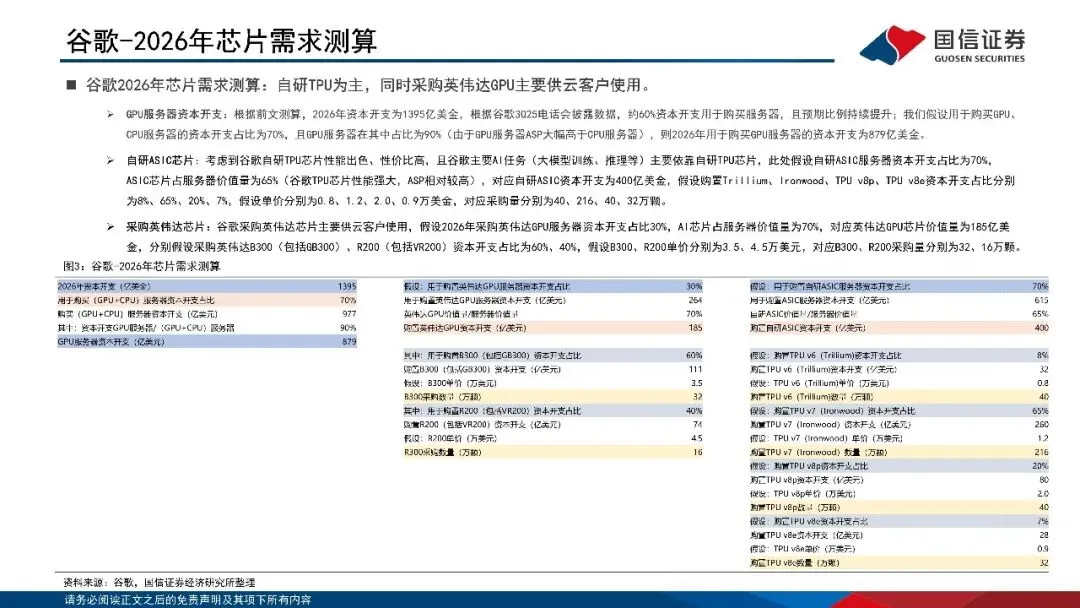Click the slide title 谷歌-2026年芯片需求测算
The width and height of the screenshot is (1080, 608).
[221, 41]
